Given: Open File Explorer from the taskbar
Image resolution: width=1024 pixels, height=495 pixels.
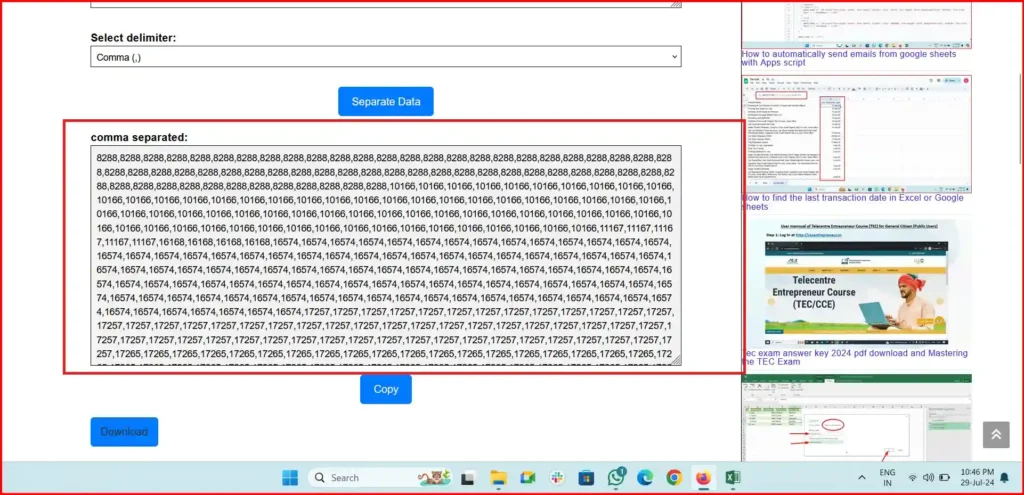Looking at the screenshot, I should (x=498, y=478).
